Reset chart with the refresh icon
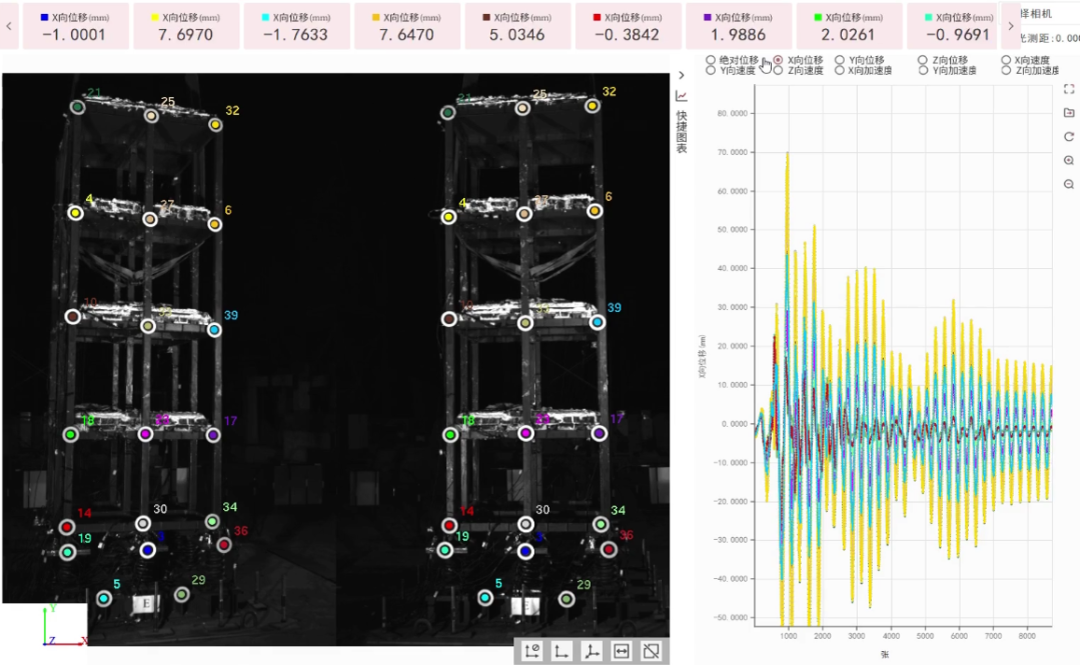This screenshot has height=665, width=1080. click(1069, 136)
